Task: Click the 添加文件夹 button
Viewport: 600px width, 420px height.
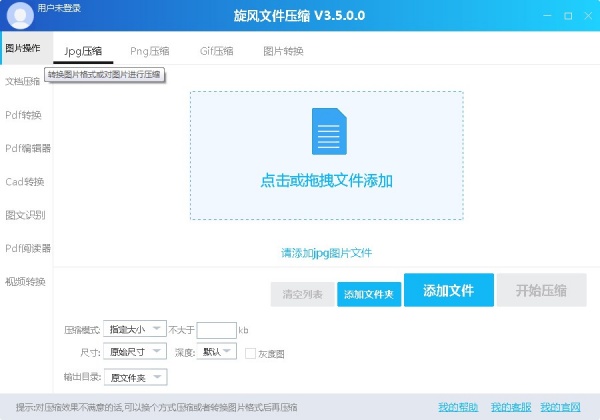Action: click(368, 294)
